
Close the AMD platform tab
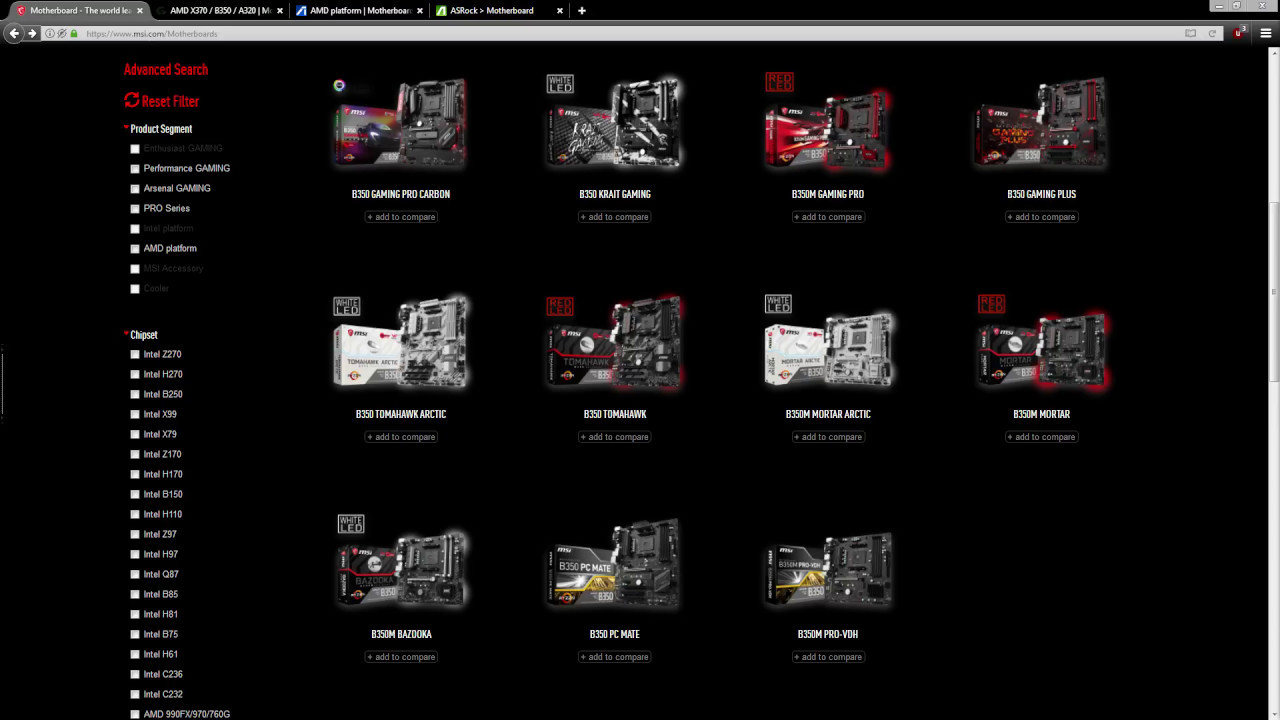tap(418, 10)
